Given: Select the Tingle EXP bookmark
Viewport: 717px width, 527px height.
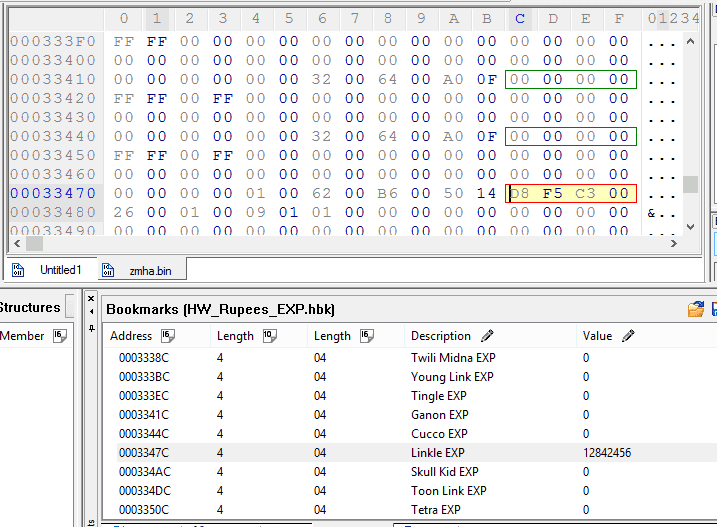Looking at the screenshot, I should pos(409,396).
